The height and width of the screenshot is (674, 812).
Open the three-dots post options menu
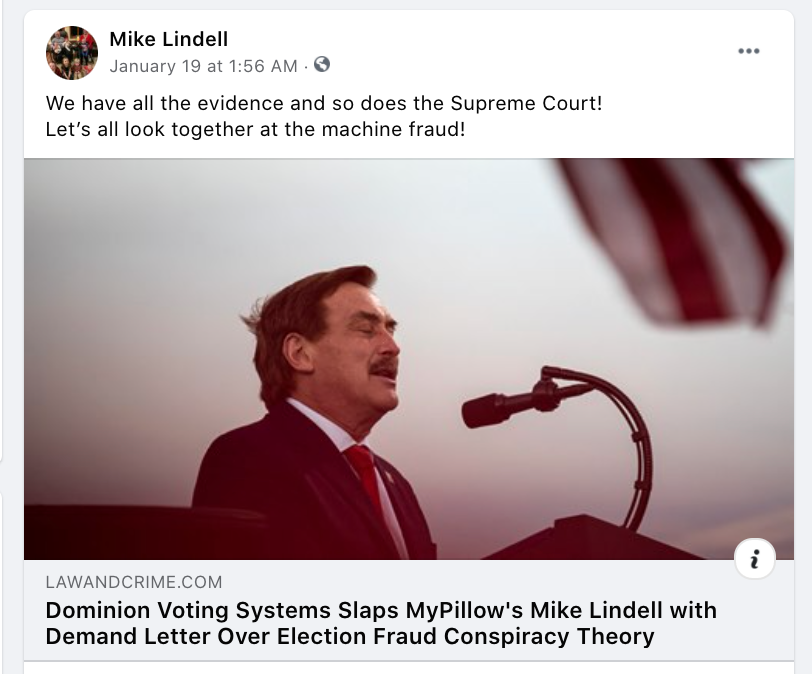[748, 52]
